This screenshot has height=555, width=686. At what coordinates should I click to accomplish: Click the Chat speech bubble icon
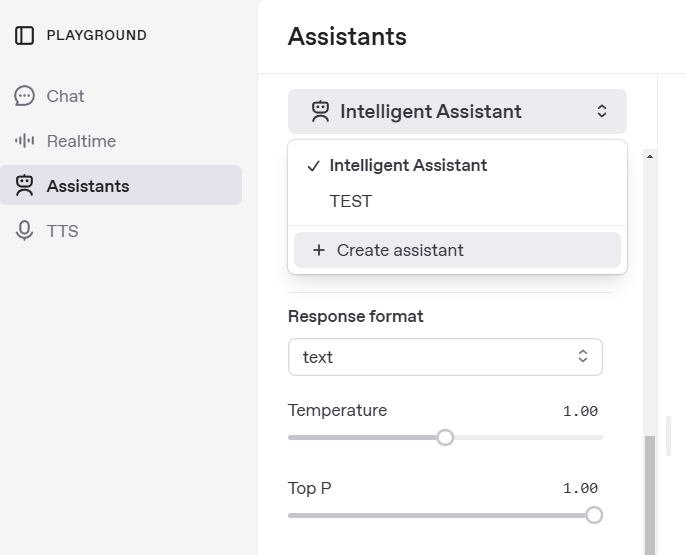click(x=24, y=96)
